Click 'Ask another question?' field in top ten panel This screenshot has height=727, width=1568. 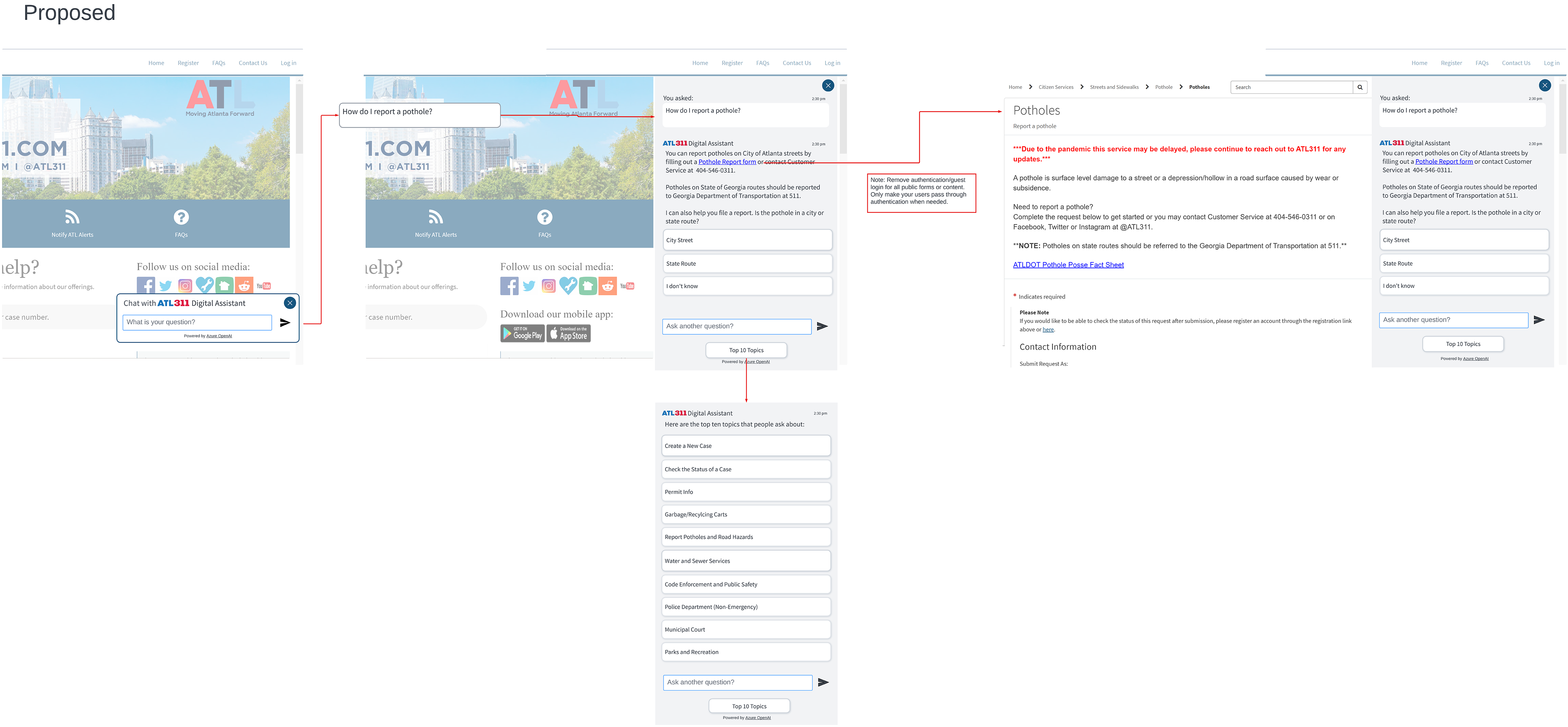coord(738,682)
